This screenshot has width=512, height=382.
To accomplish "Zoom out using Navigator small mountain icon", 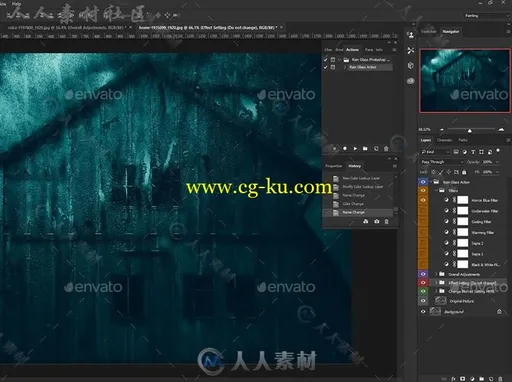I will [x=442, y=130].
